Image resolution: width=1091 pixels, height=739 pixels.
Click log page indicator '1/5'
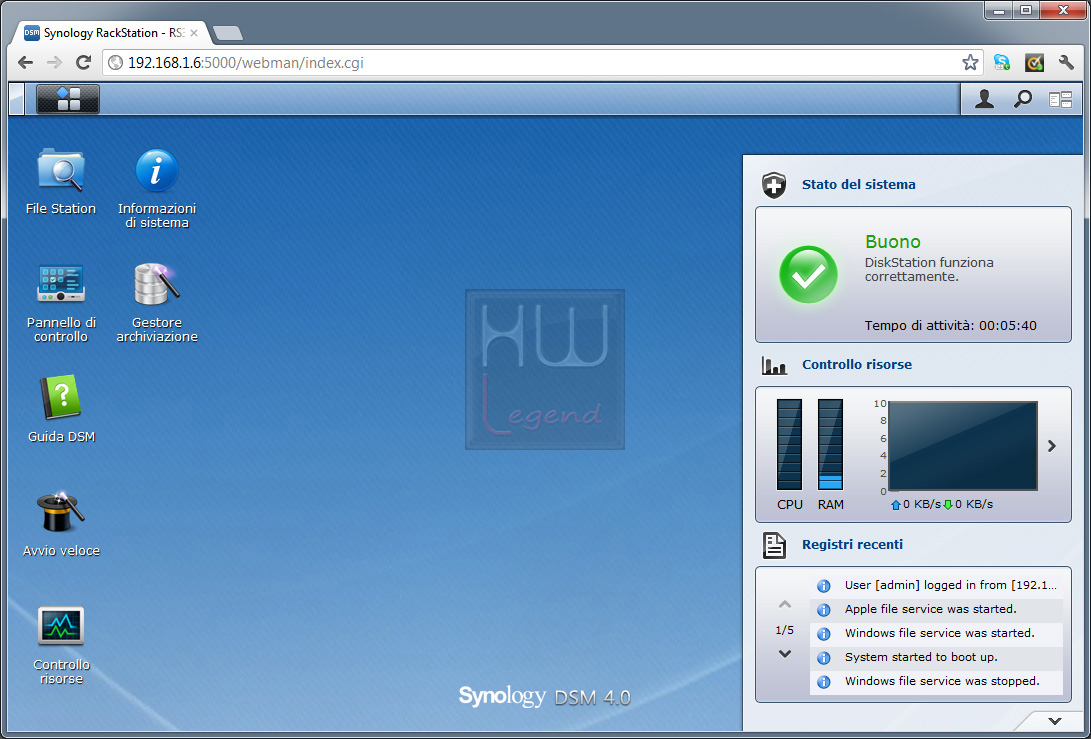click(784, 630)
